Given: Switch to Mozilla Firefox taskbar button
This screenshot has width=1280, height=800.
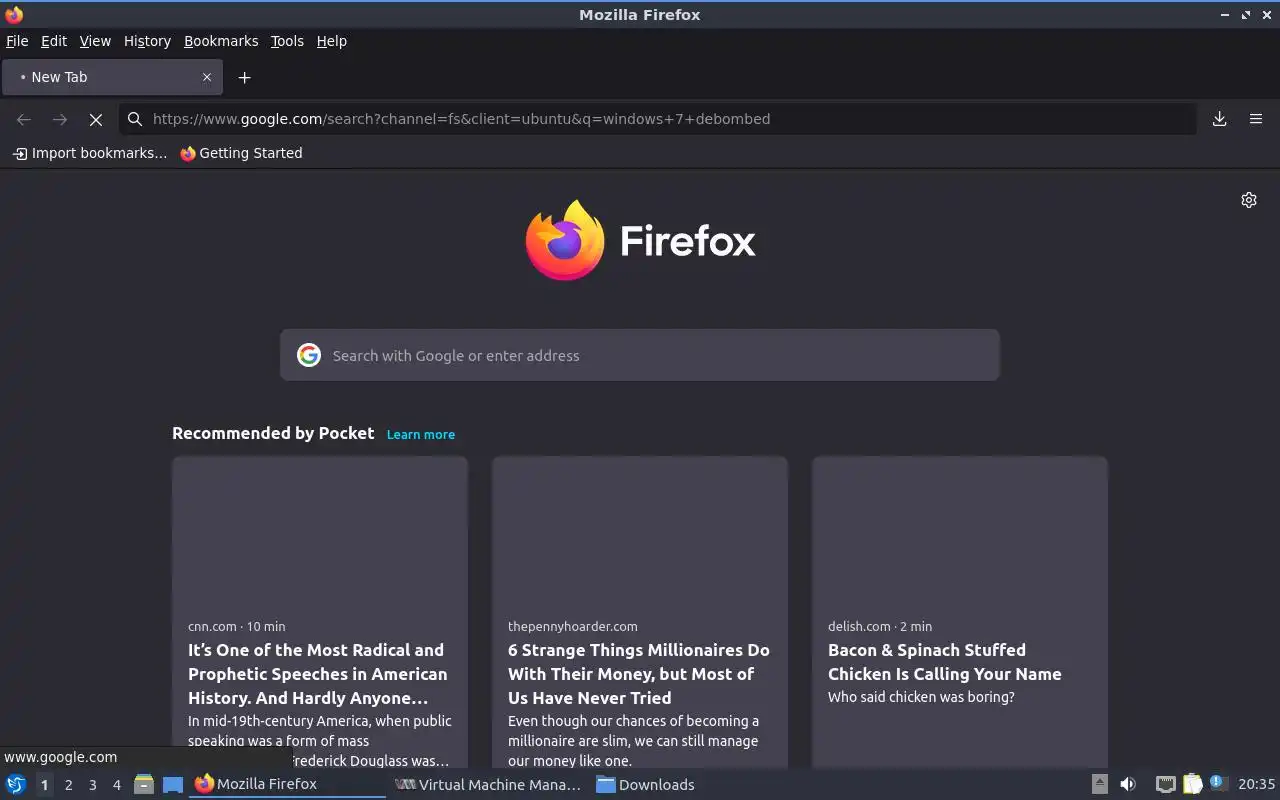Looking at the screenshot, I should tap(288, 784).
